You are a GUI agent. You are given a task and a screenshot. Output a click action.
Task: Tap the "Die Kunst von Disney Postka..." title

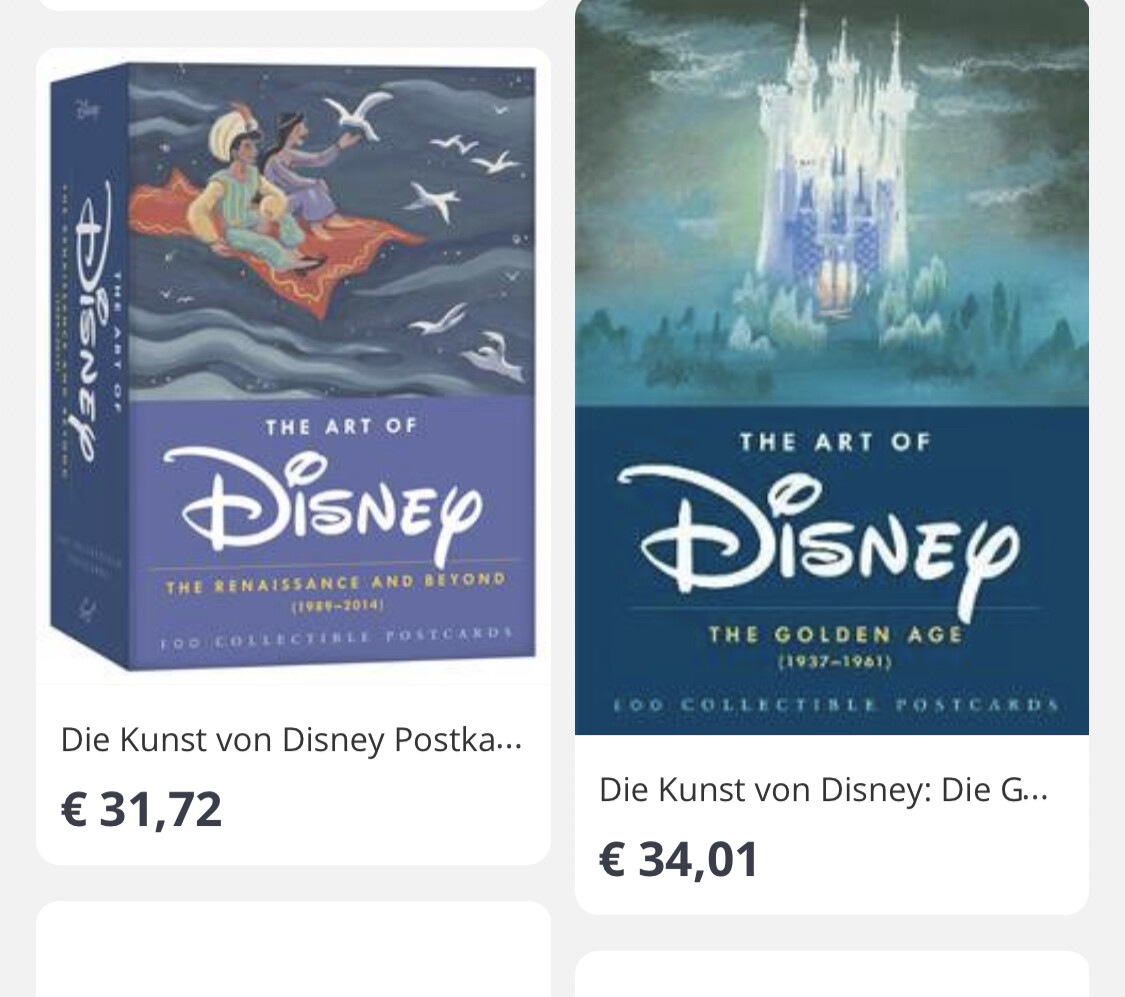click(x=291, y=740)
